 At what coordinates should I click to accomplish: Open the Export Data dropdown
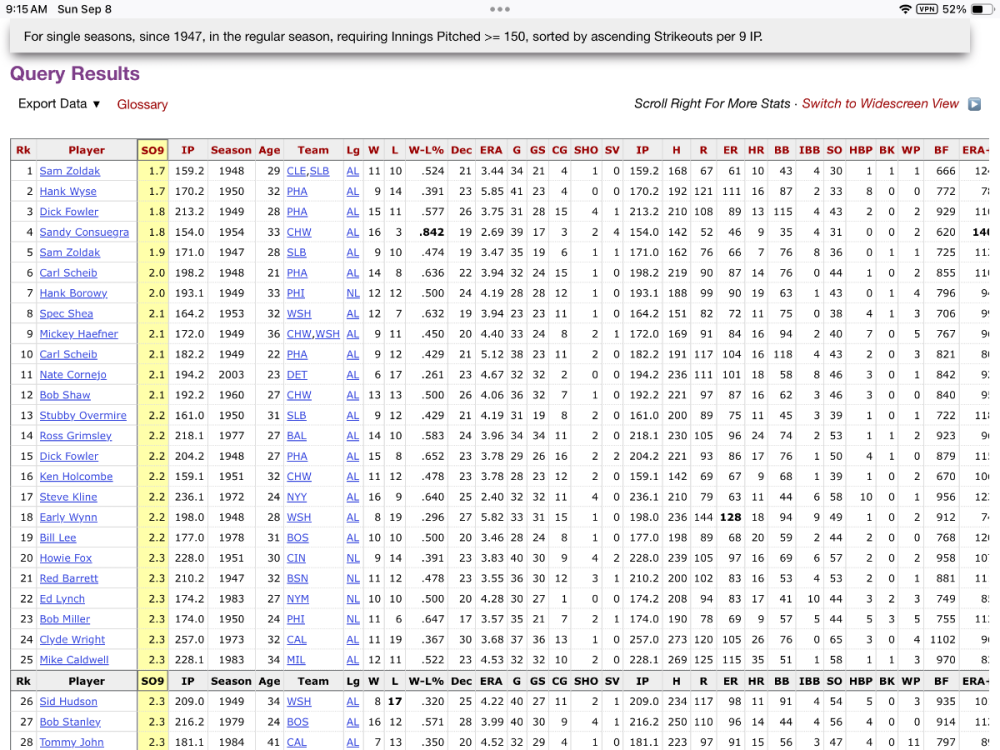pyautogui.click(x=59, y=104)
